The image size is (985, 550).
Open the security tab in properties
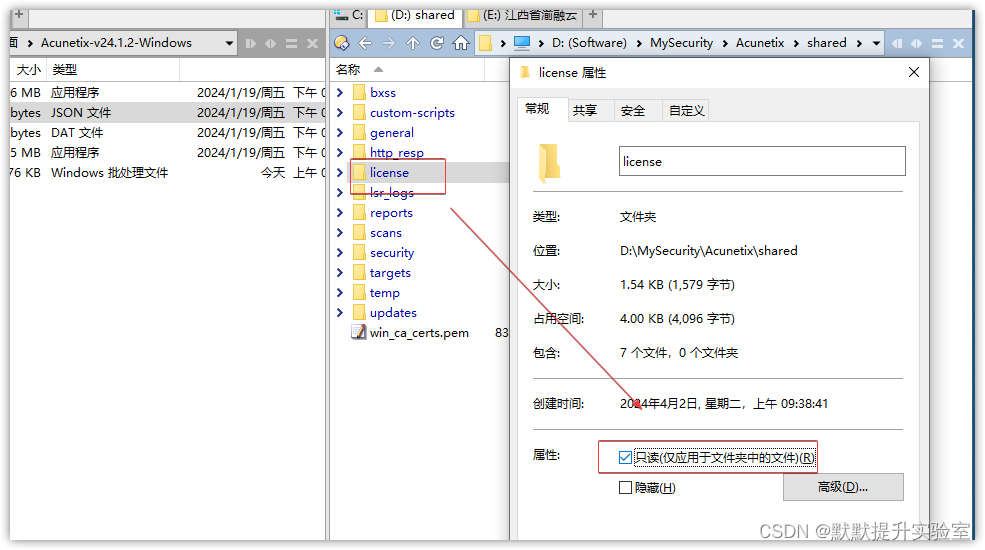click(x=633, y=111)
